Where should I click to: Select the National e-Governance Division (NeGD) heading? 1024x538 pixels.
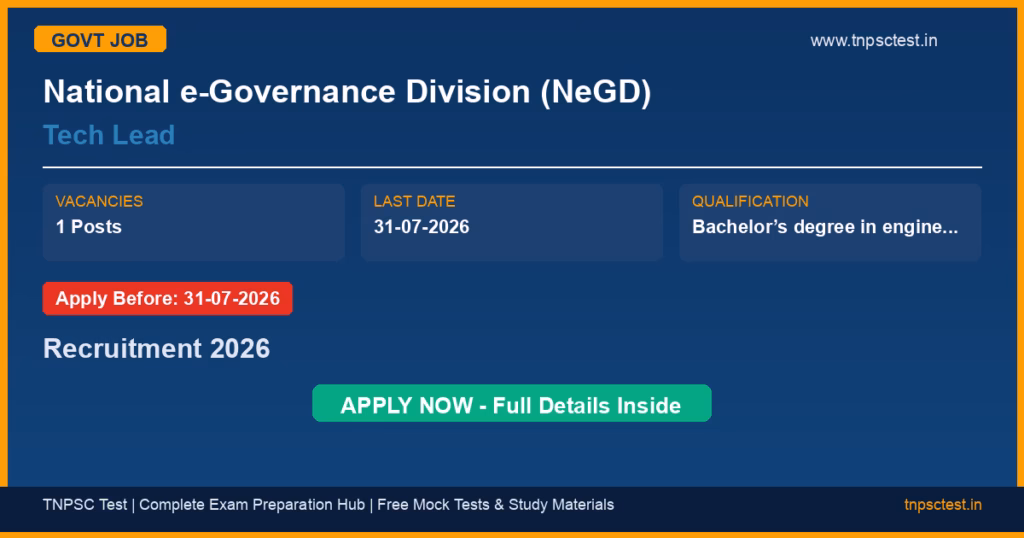click(x=347, y=92)
